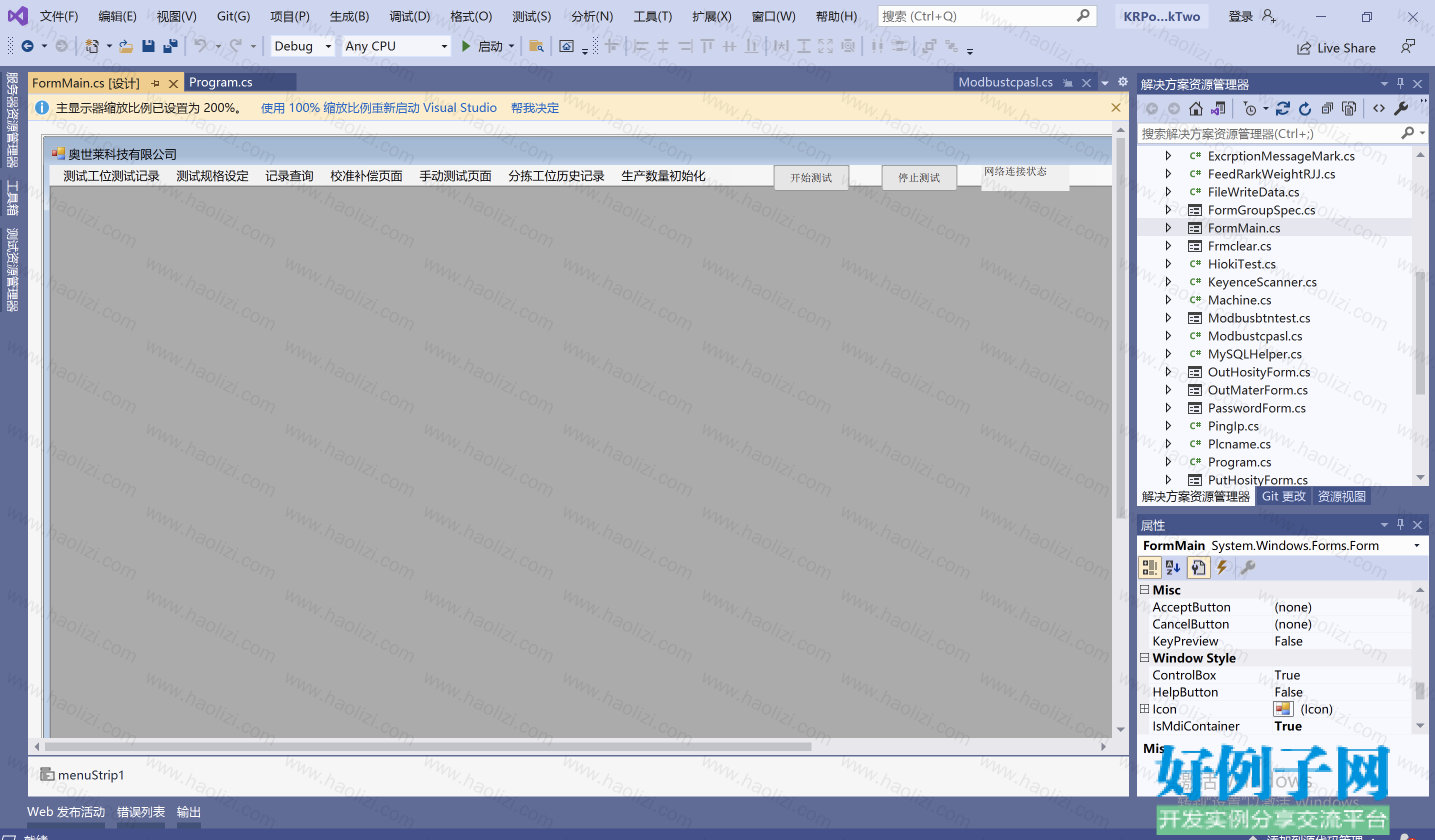
Task: Open the 文件(F) menu
Action: (x=59, y=16)
